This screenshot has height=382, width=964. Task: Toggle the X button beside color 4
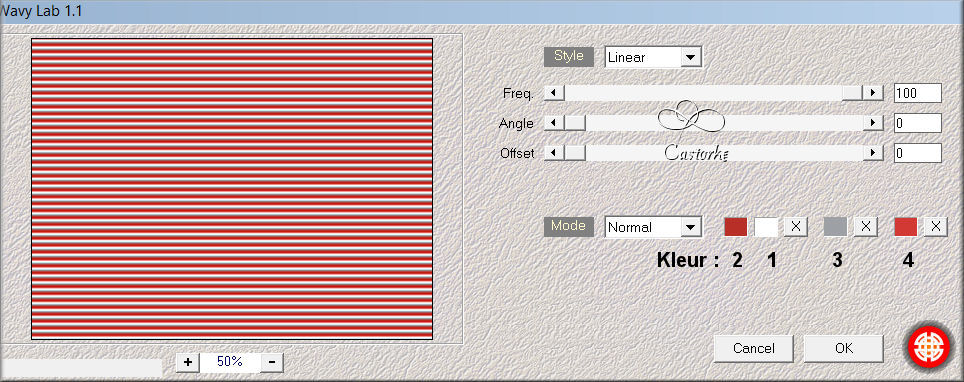(936, 226)
